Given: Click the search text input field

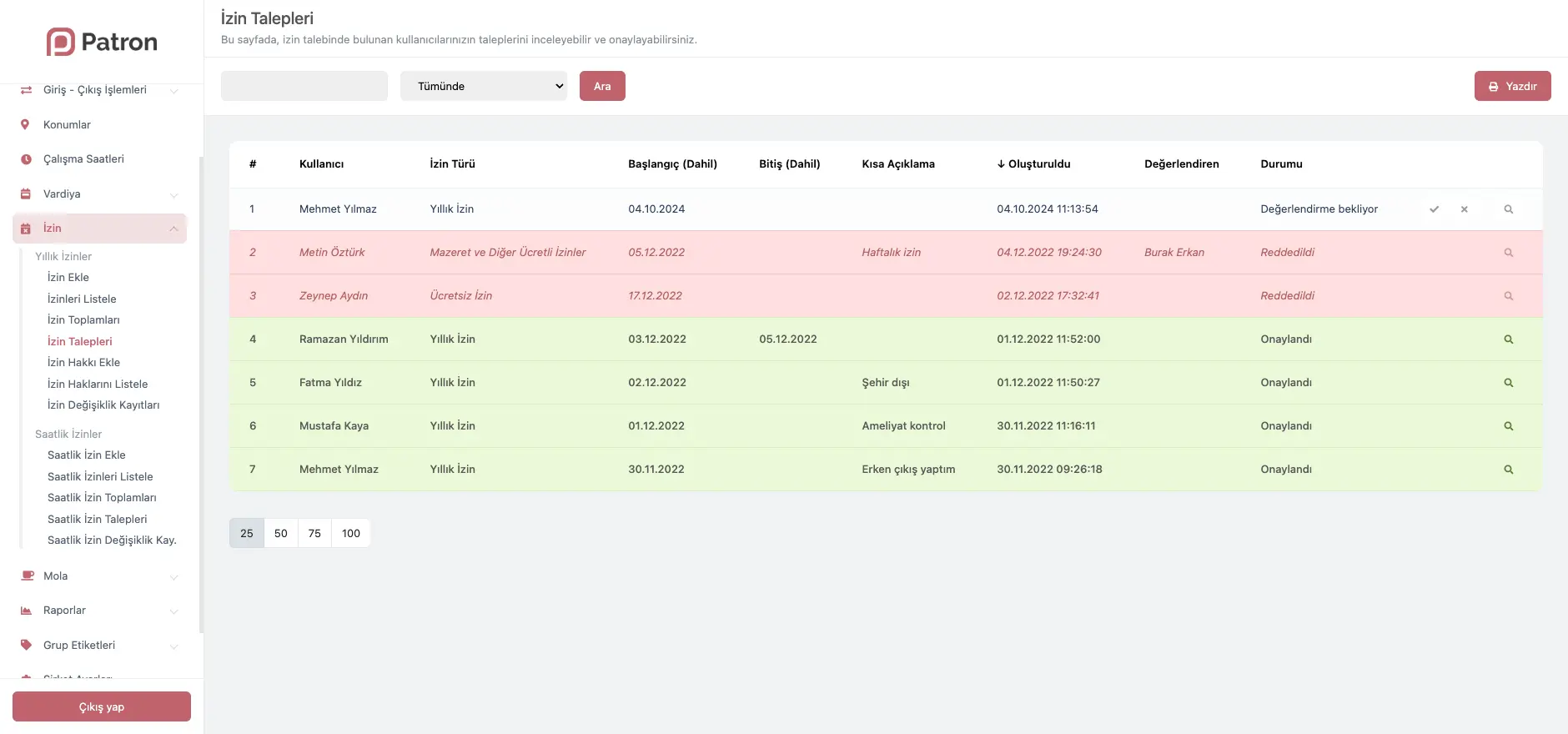Looking at the screenshot, I should 304,86.
